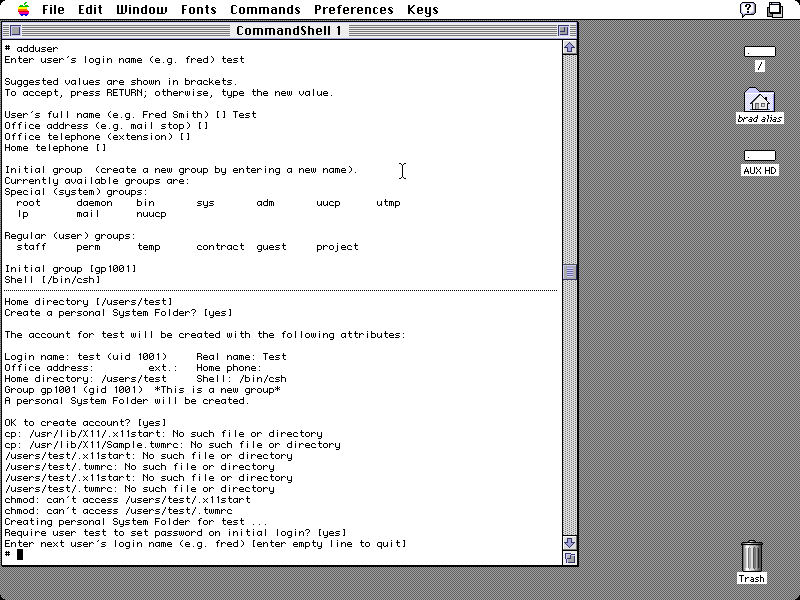
Task: Open the Commands menu
Action: coord(265,10)
